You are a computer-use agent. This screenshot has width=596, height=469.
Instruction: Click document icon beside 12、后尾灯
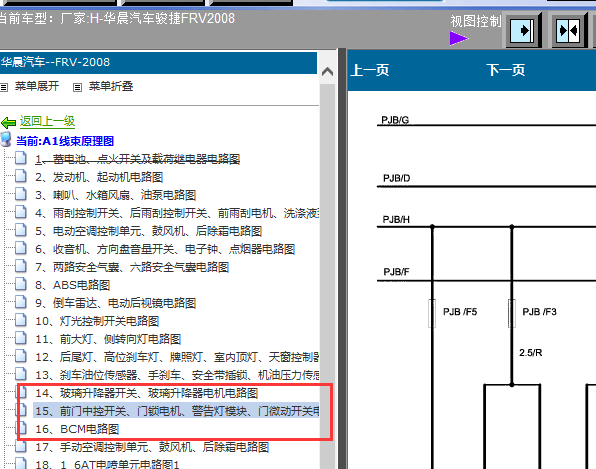point(21,357)
